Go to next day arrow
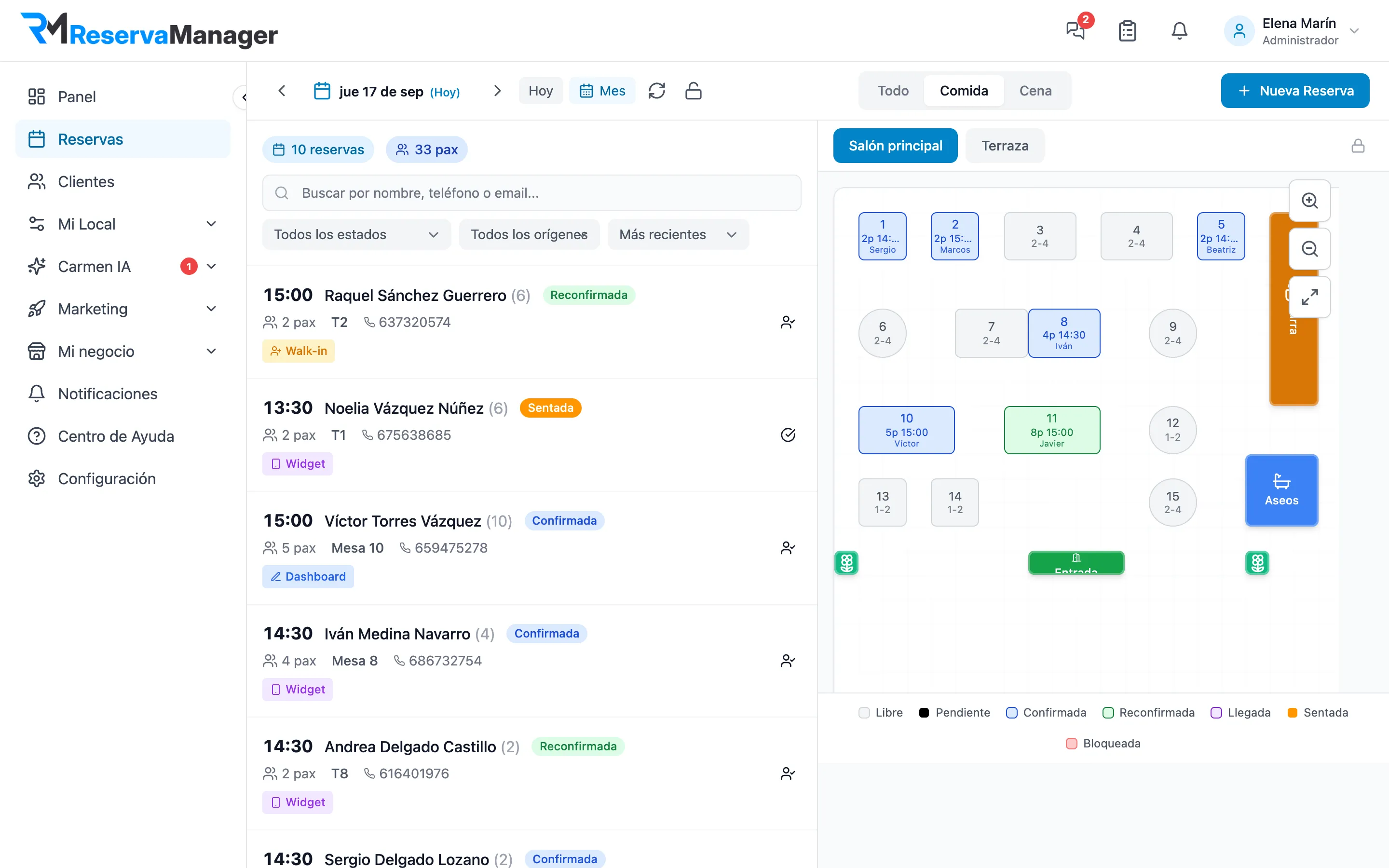This screenshot has height=868, width=1389. (497, 91)
